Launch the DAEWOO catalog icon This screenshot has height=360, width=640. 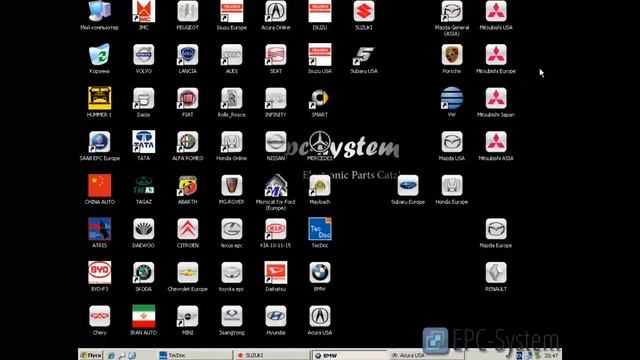(144, 229)
